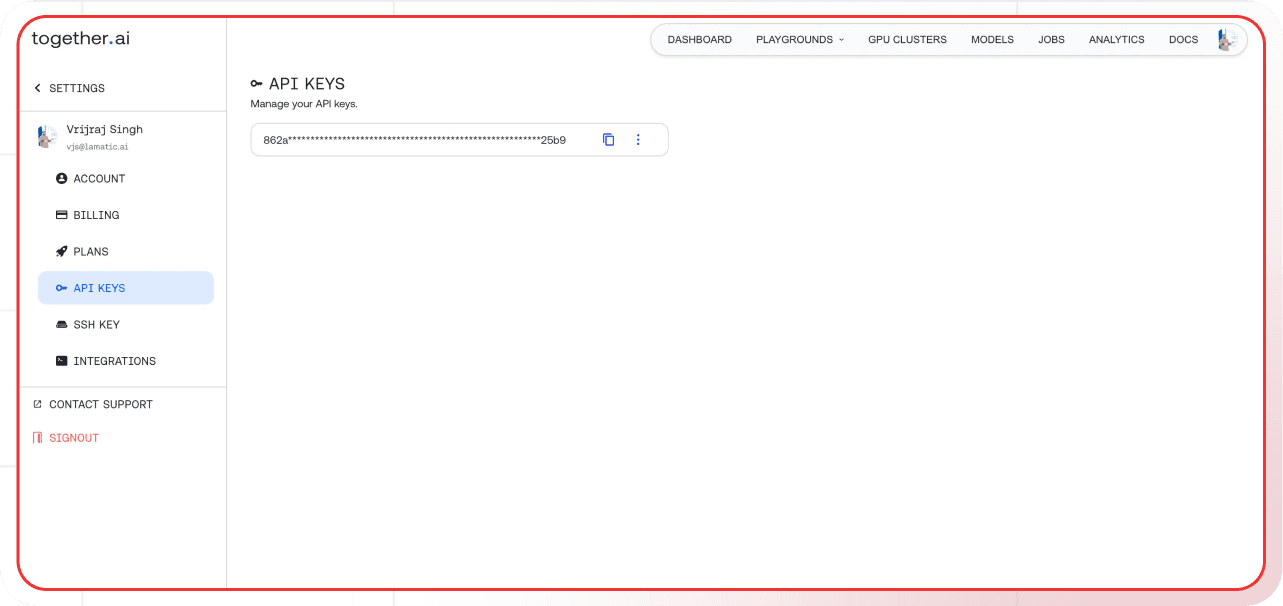Expand the Playgrounds dropdown menu

pos(800,40)
